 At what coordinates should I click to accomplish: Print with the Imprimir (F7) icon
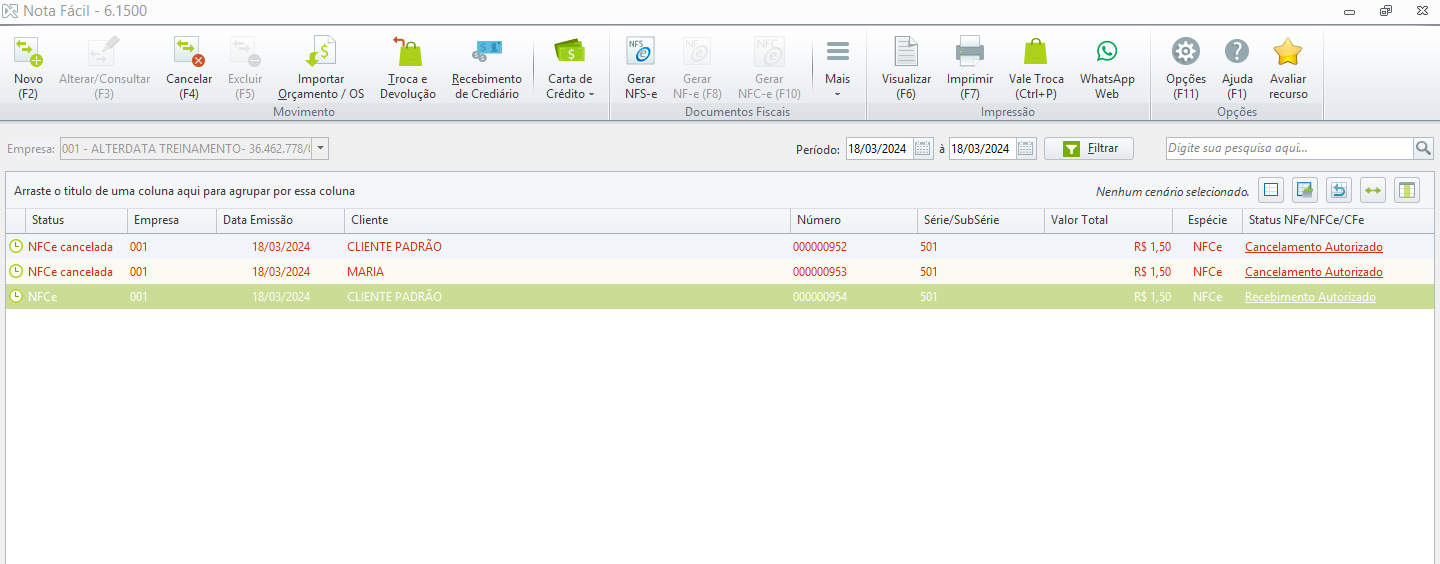[970, 68]
